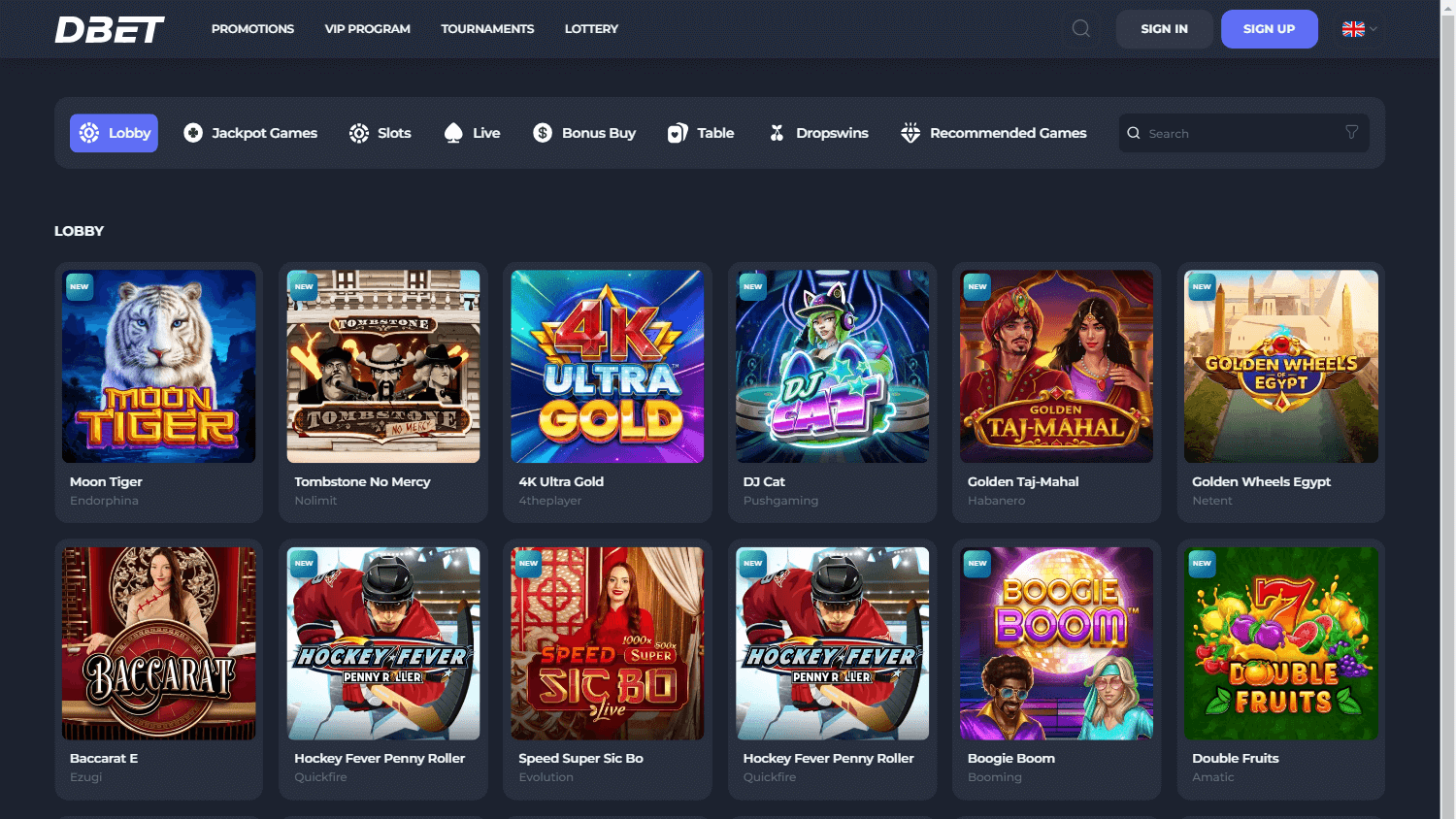Click the Boogie Boom title

pos(1011,758)
